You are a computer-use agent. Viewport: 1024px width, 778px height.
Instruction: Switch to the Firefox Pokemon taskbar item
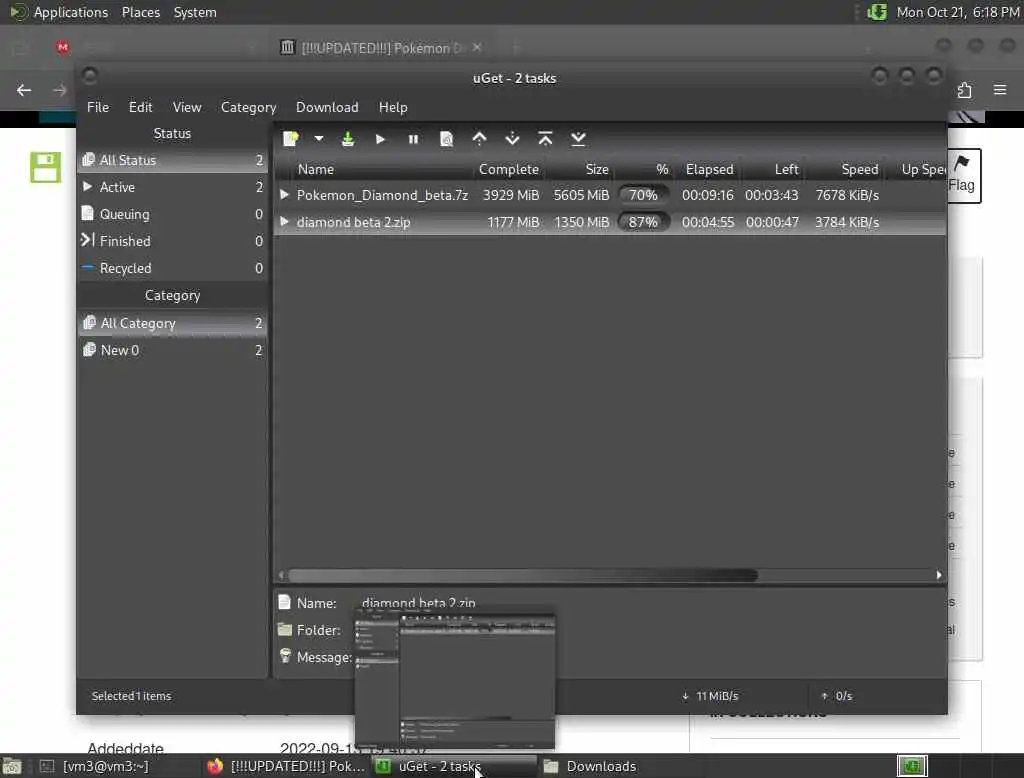(286, 766)
